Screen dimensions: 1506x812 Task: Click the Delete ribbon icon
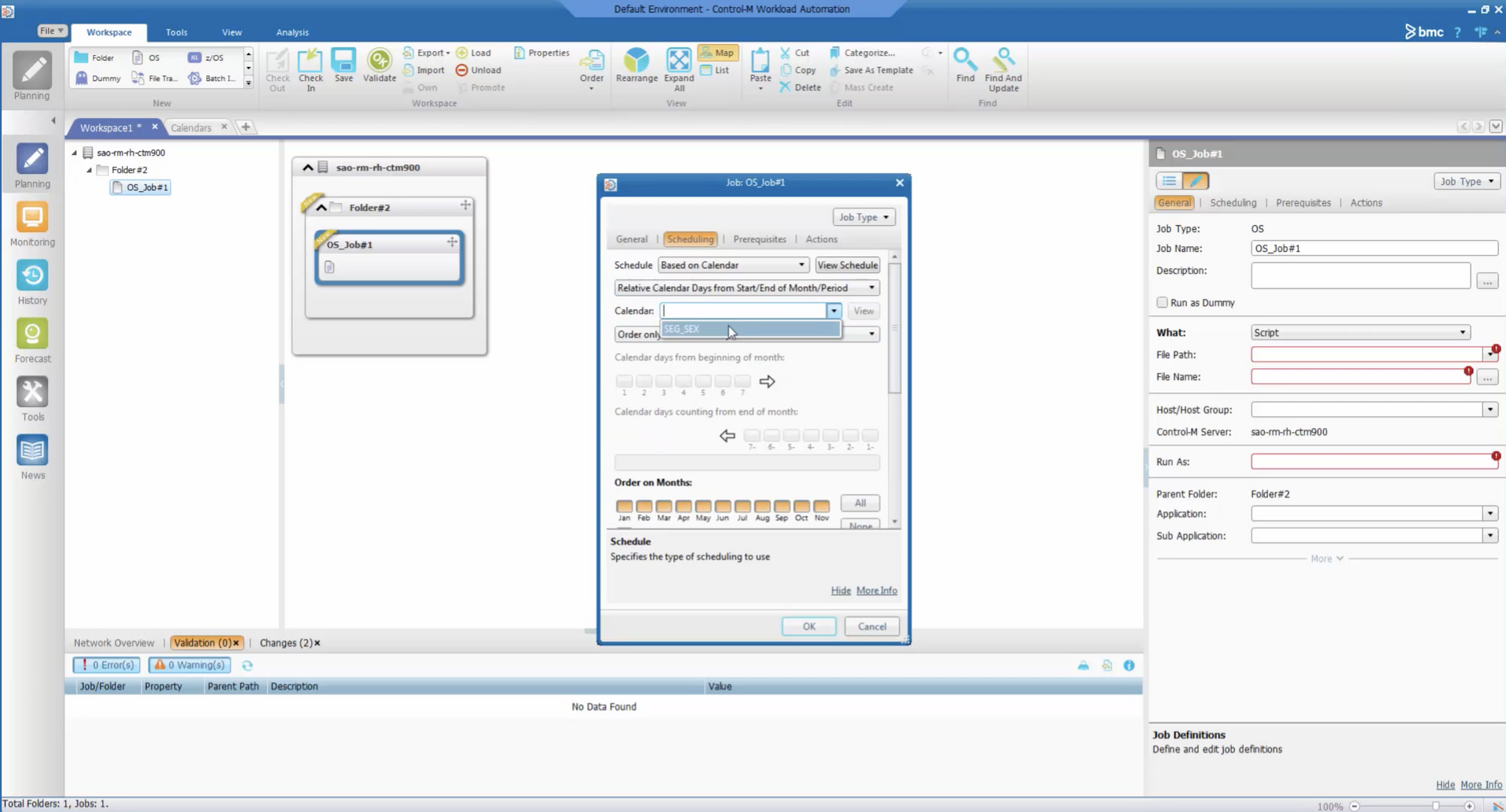click(800, 87)
